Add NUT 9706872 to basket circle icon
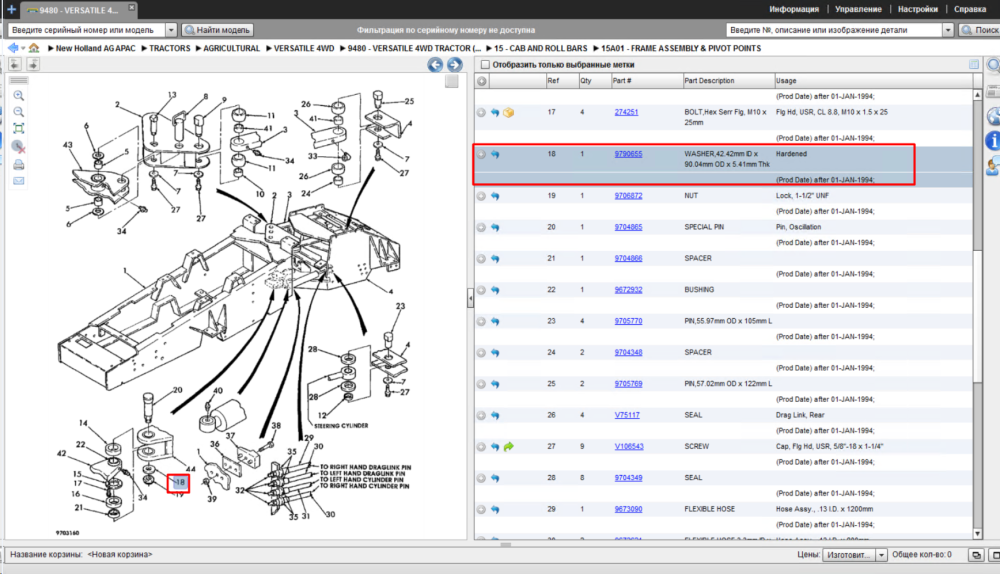 pos(482,196)
